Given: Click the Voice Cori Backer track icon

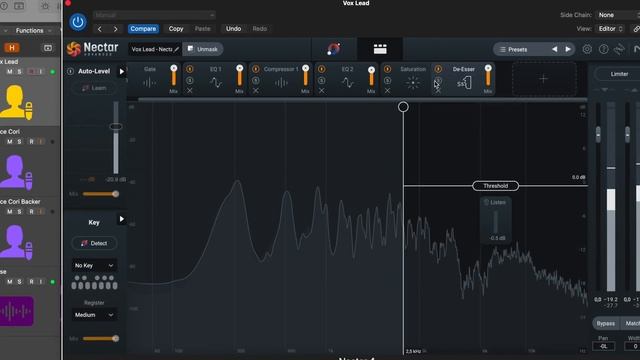Looking at the screenshot, I should (x=16, y=241).
